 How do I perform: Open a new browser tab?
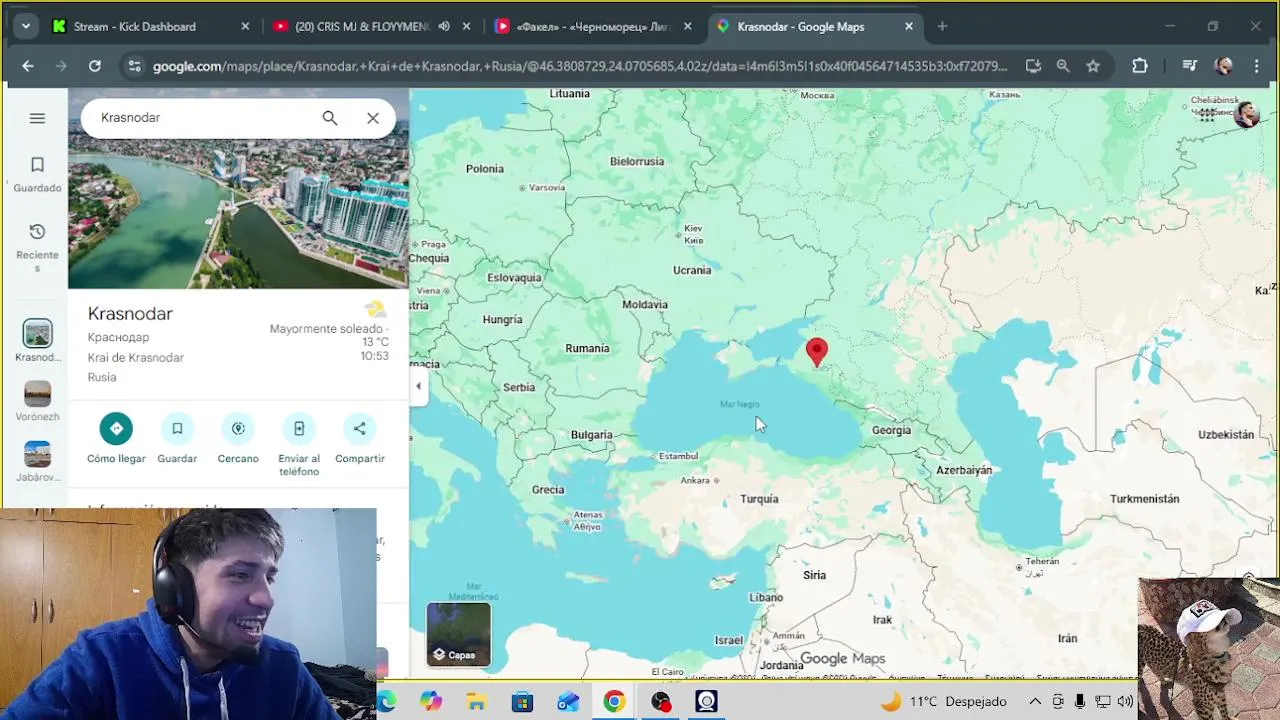tap(942, 26)
